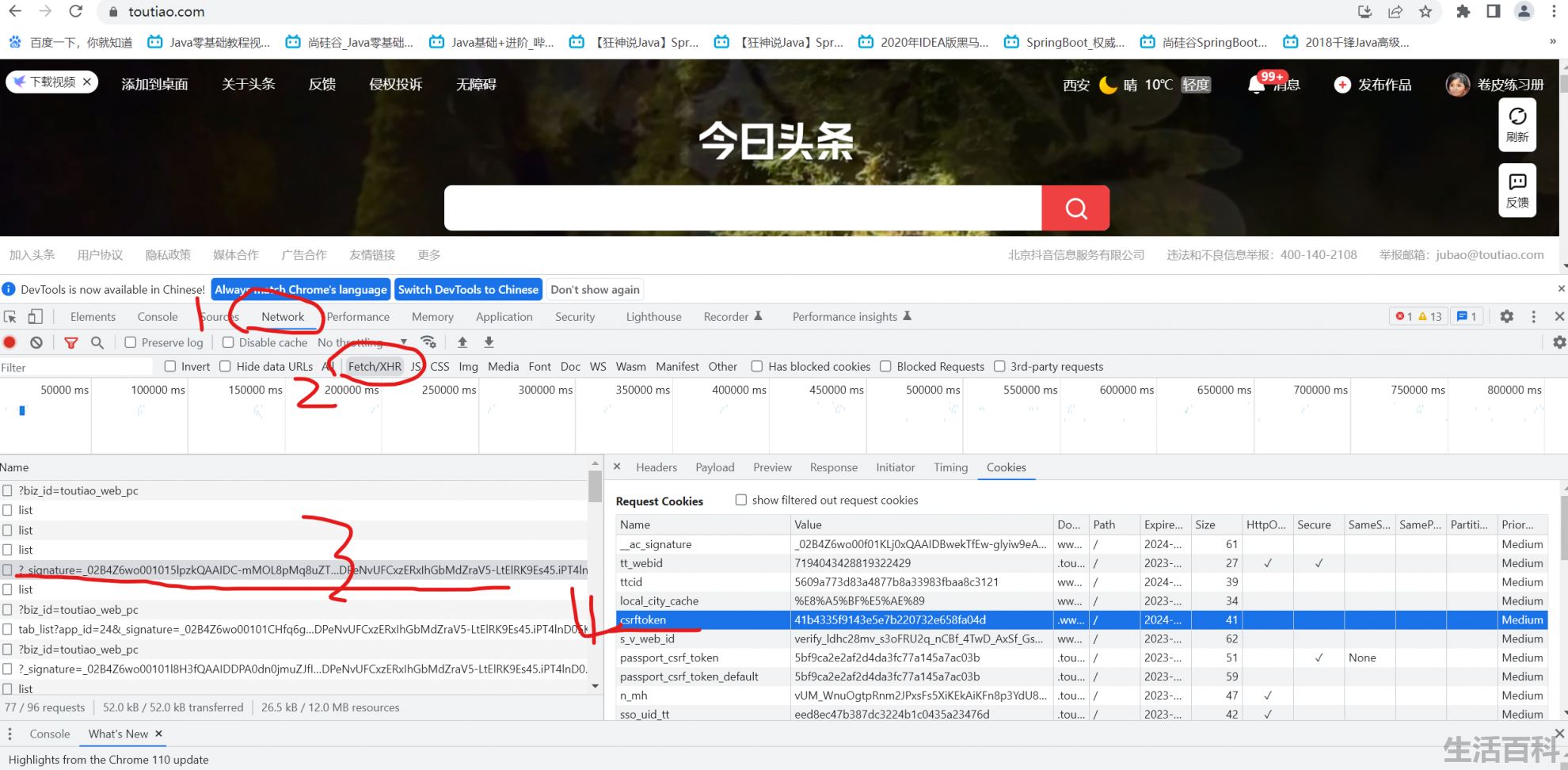This screenshot has width=1568, height=770.
Task: Check Has blocked cookies checkbox
Action: (757, 366)
